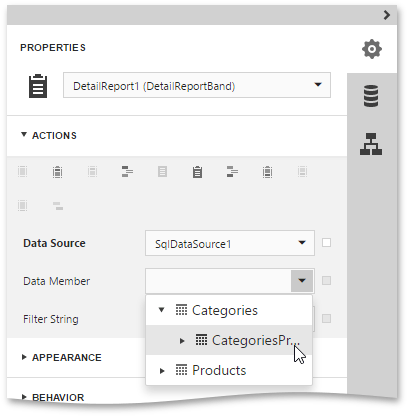The width and height of the screenshot is (410, 419).
Task: Open the SqlDataSource1 data source dropdown
Action: (x=230, y=243)
